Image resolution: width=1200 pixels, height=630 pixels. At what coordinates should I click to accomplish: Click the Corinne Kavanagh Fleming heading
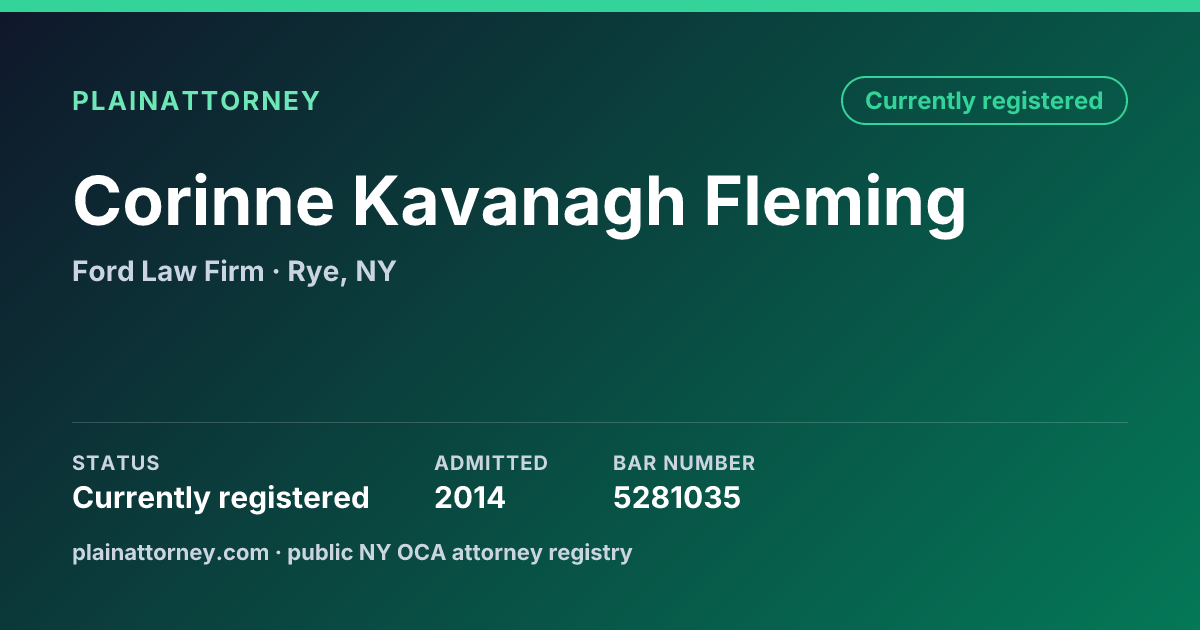[x=520, y=201]
